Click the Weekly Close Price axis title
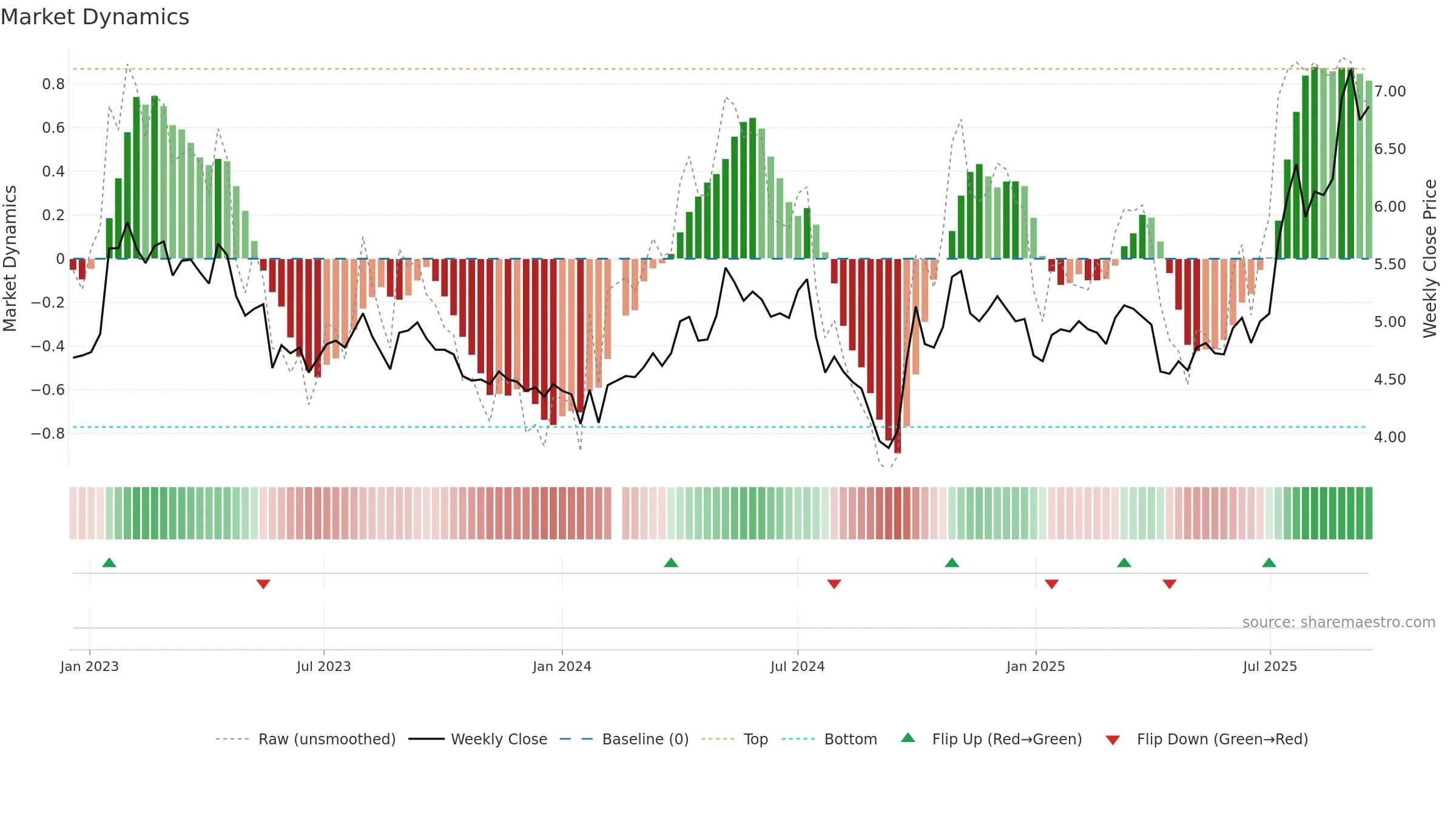The image size is (1456, 819). [x=1431, y=258]
